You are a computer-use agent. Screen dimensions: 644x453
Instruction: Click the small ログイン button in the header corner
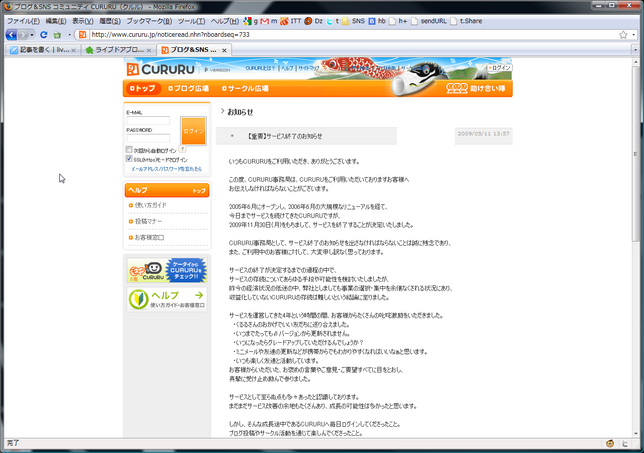click(500, 68)
